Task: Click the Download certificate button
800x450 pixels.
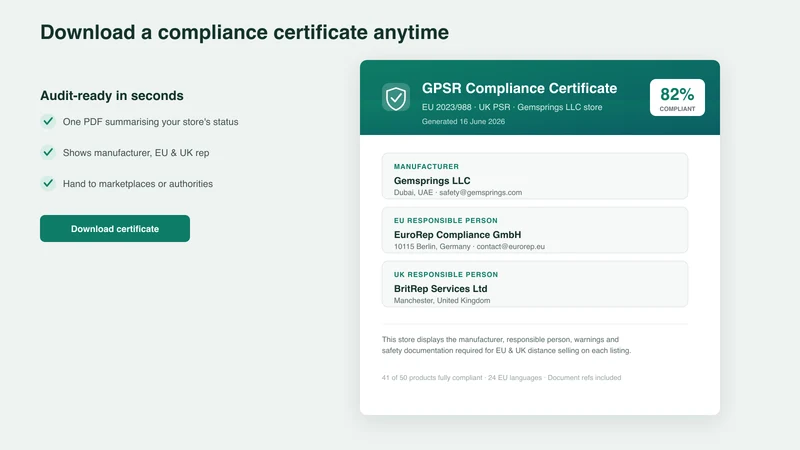Action: tap(115, 229)
